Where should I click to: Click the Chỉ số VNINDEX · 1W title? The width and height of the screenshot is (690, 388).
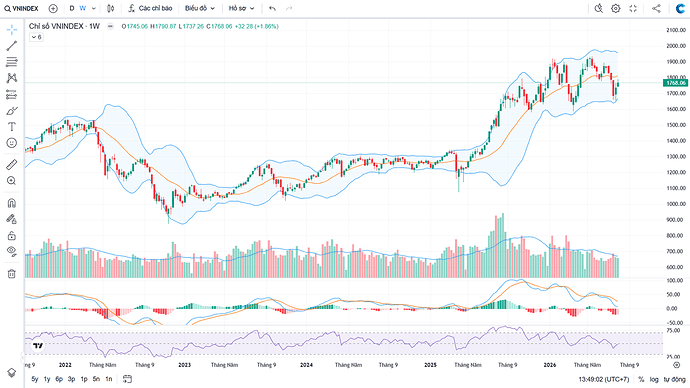(x=64, y=26)
